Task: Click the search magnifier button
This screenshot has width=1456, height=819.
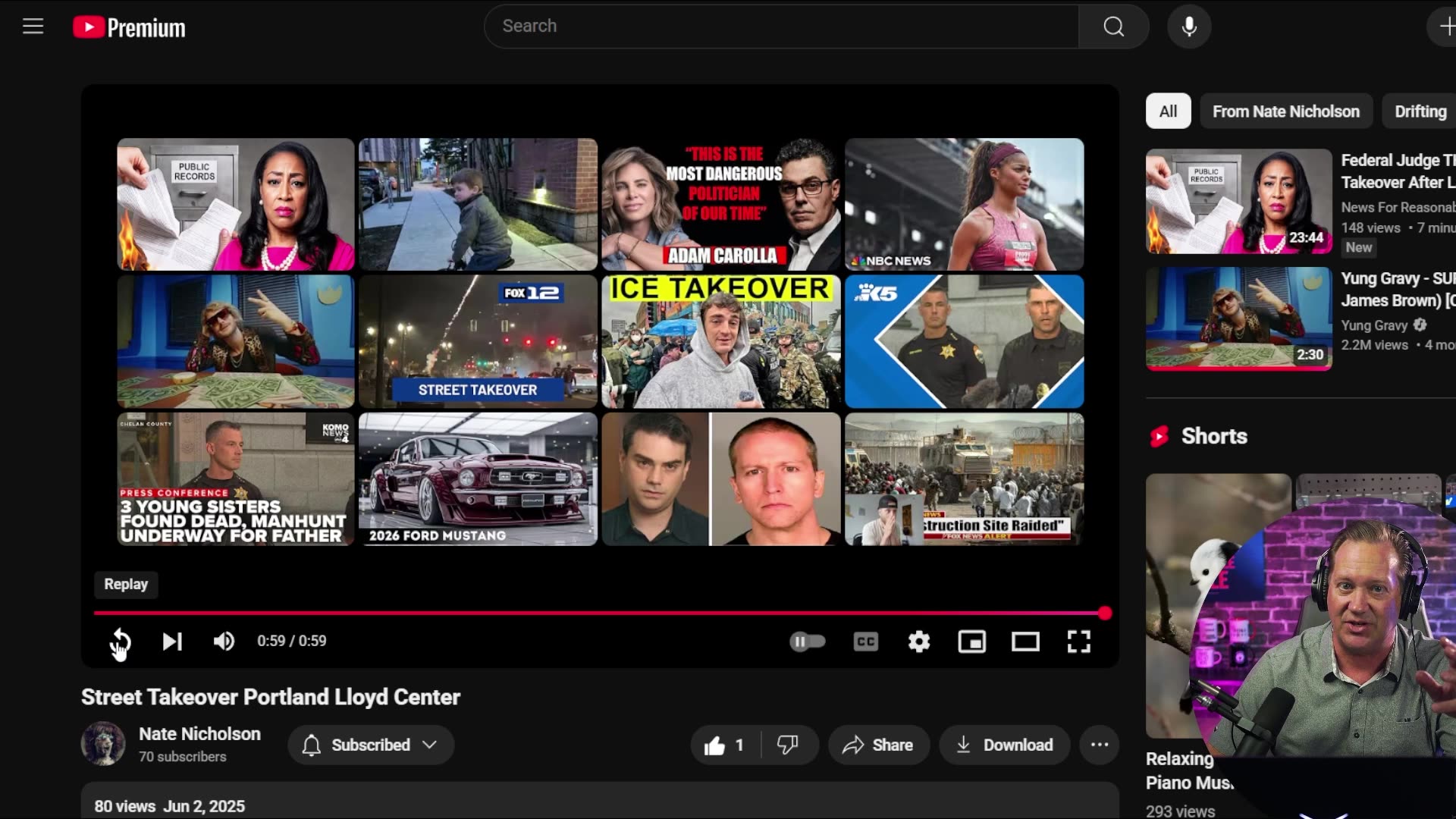Action: tap(1113, 27)
